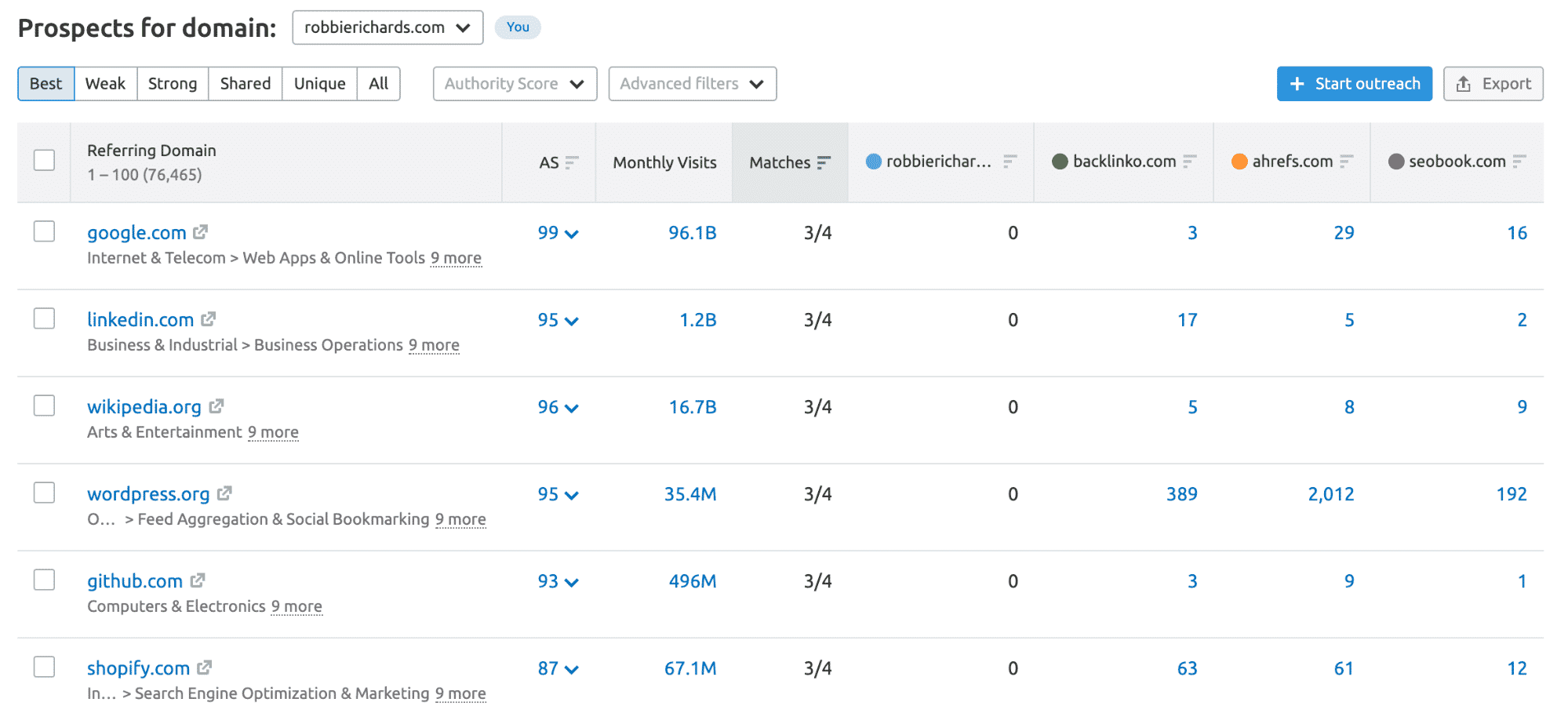
Task: Open google.com external link icon
Action: [x=200, y=232]
